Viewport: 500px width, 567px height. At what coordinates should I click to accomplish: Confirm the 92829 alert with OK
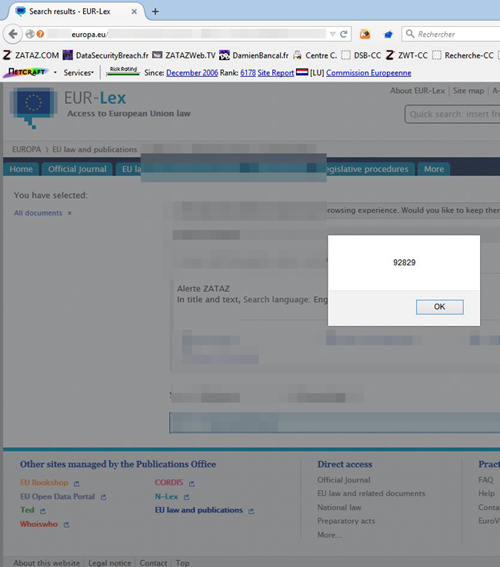coord(440,307)
